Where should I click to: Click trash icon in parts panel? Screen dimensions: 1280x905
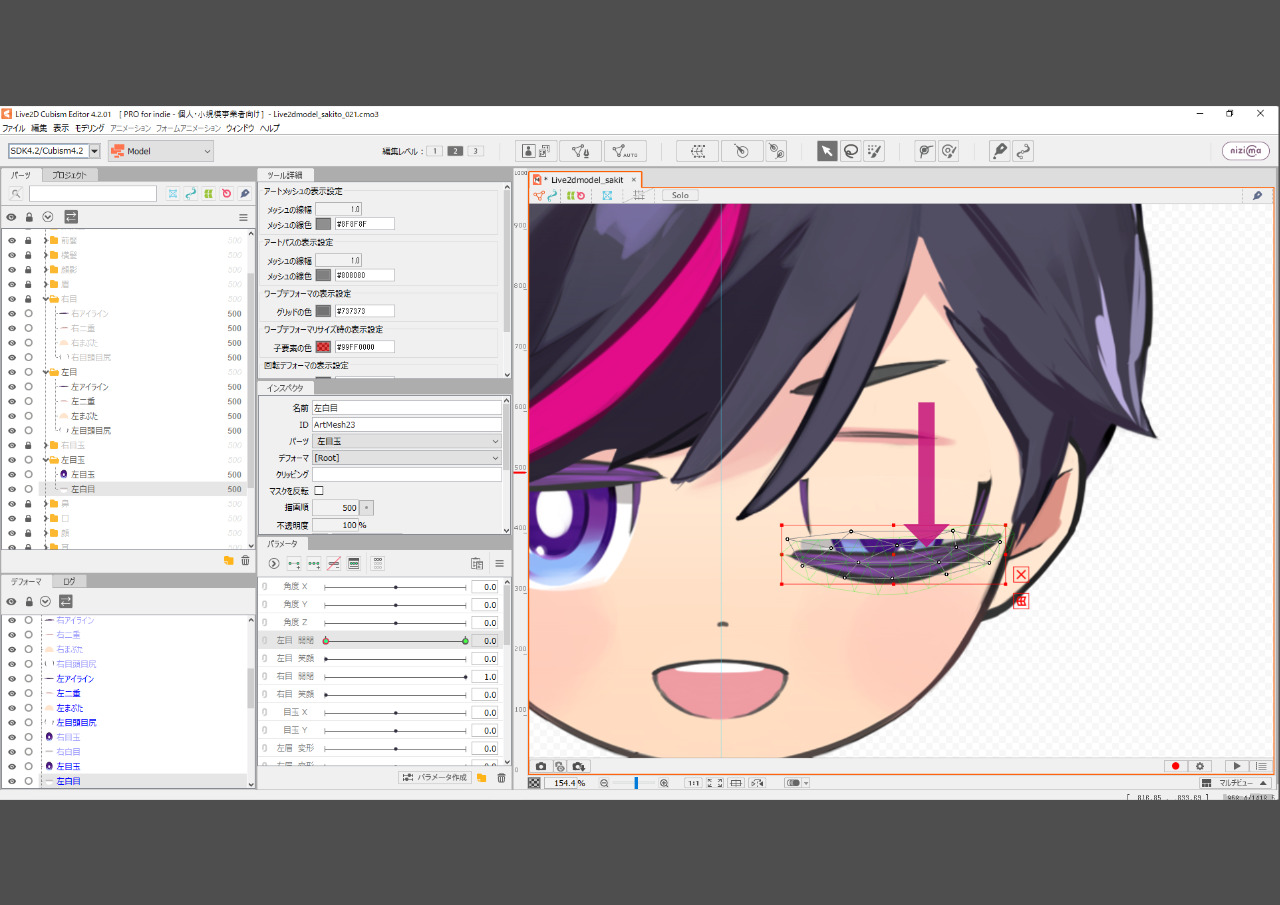coord(245,561)
